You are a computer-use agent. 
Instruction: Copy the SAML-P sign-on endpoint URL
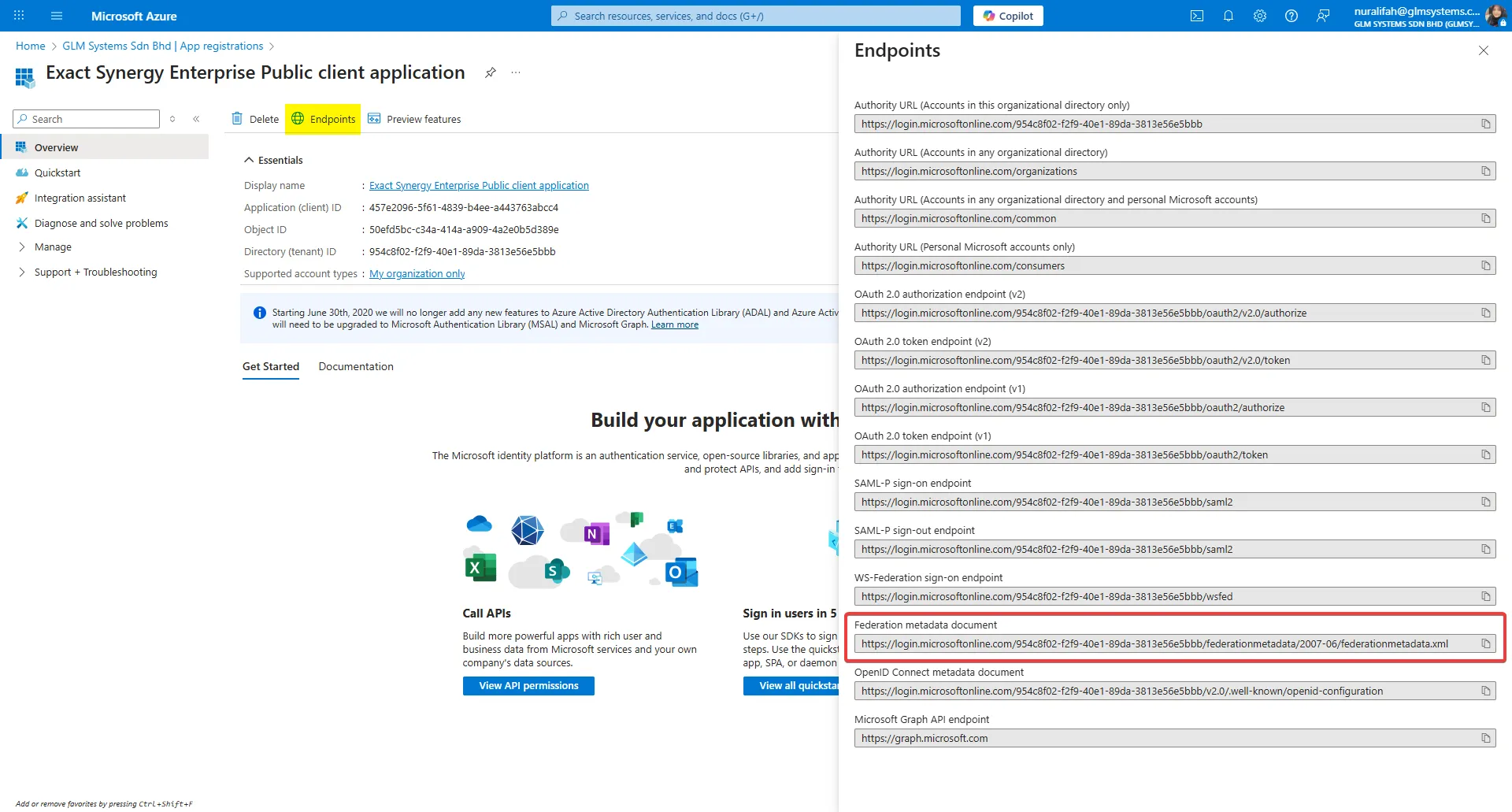[x=1485, y=502]
